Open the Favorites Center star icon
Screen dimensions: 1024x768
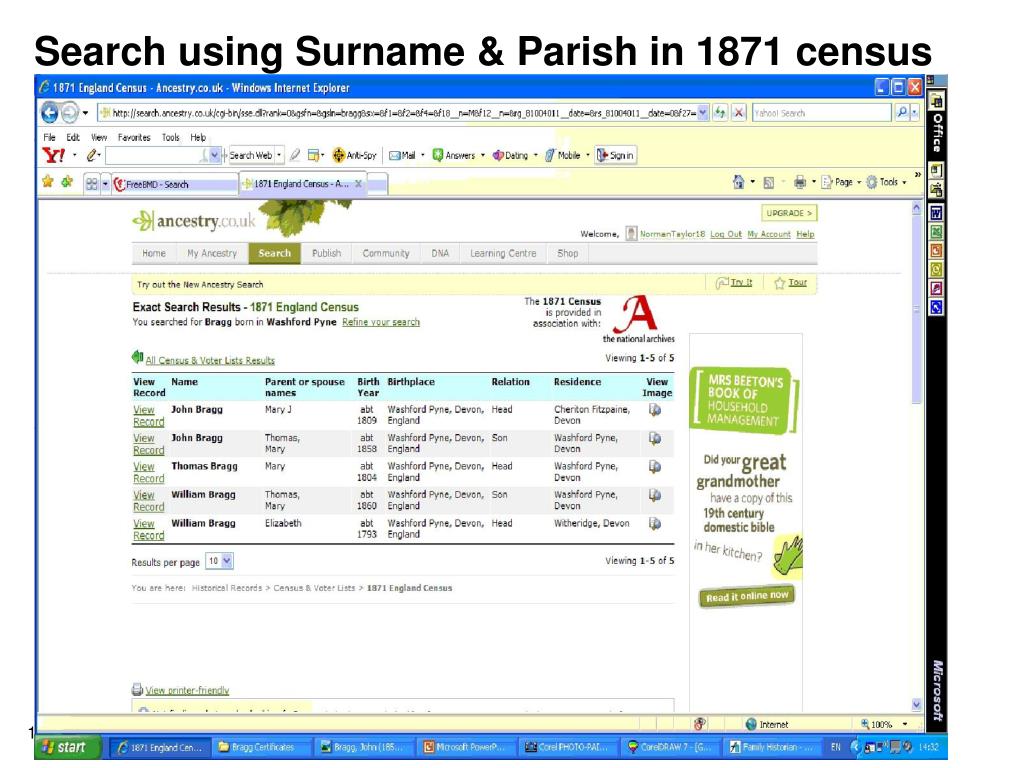[48, 182]
